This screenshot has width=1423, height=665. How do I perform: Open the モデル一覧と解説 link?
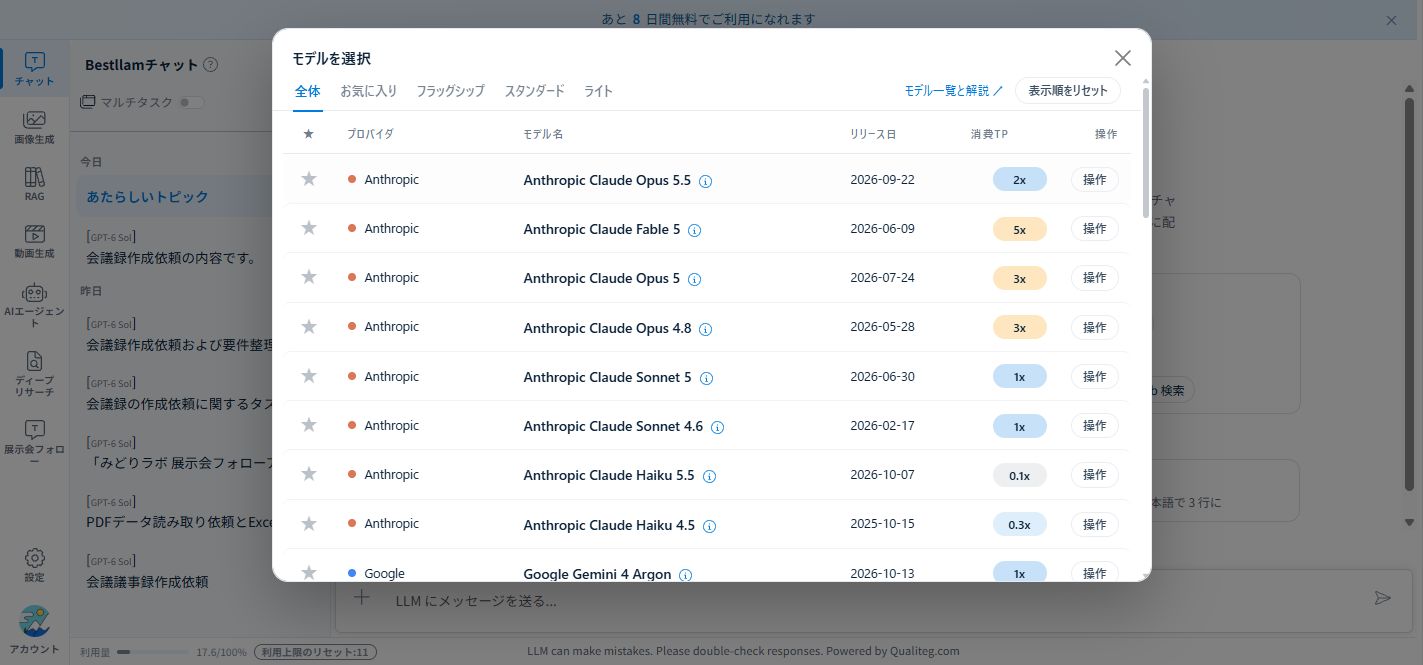click(x=954, y=90)
